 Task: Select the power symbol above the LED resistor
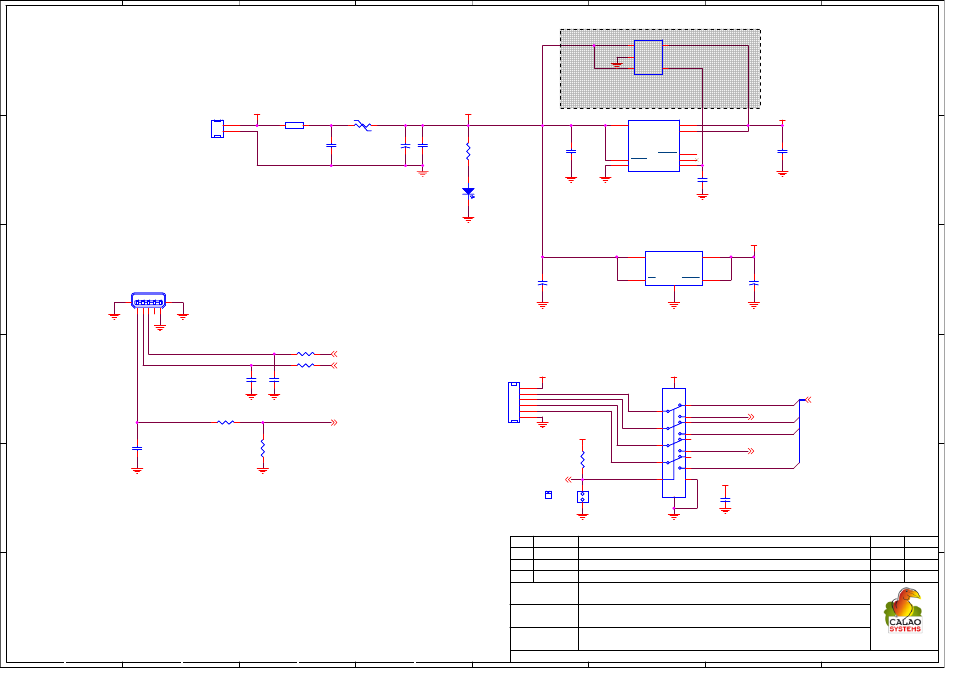[x=468, y=117]
